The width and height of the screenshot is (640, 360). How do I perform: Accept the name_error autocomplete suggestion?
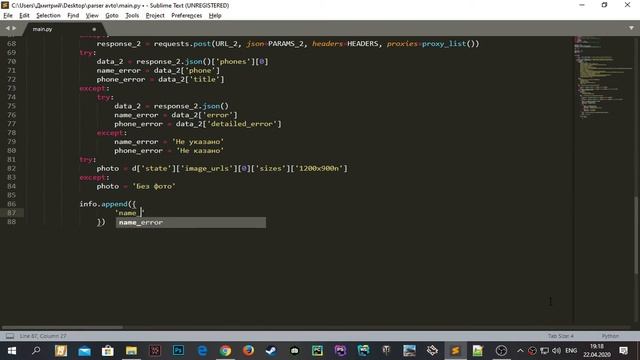pos(191,222)
